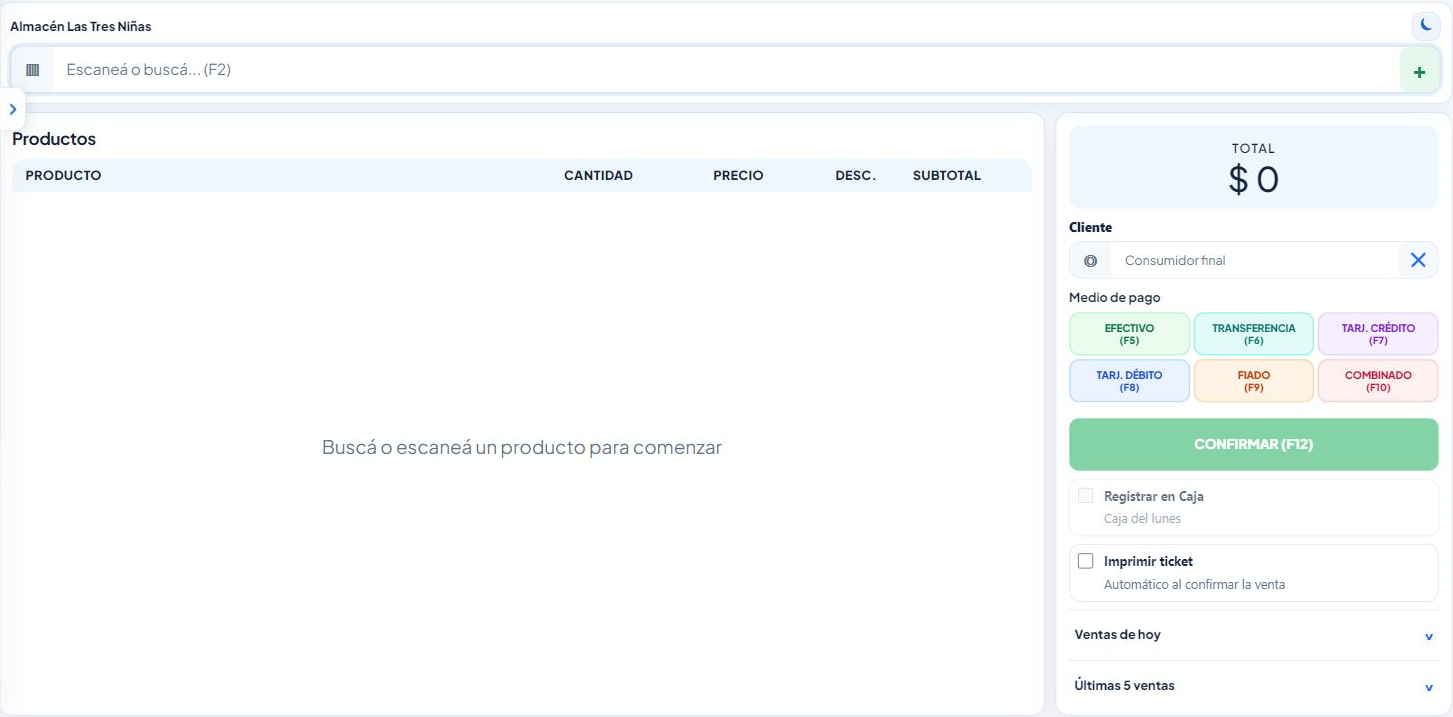
Task: Click the Medio de pago label
Action: pyautogui.click(x=1115, y=297)
